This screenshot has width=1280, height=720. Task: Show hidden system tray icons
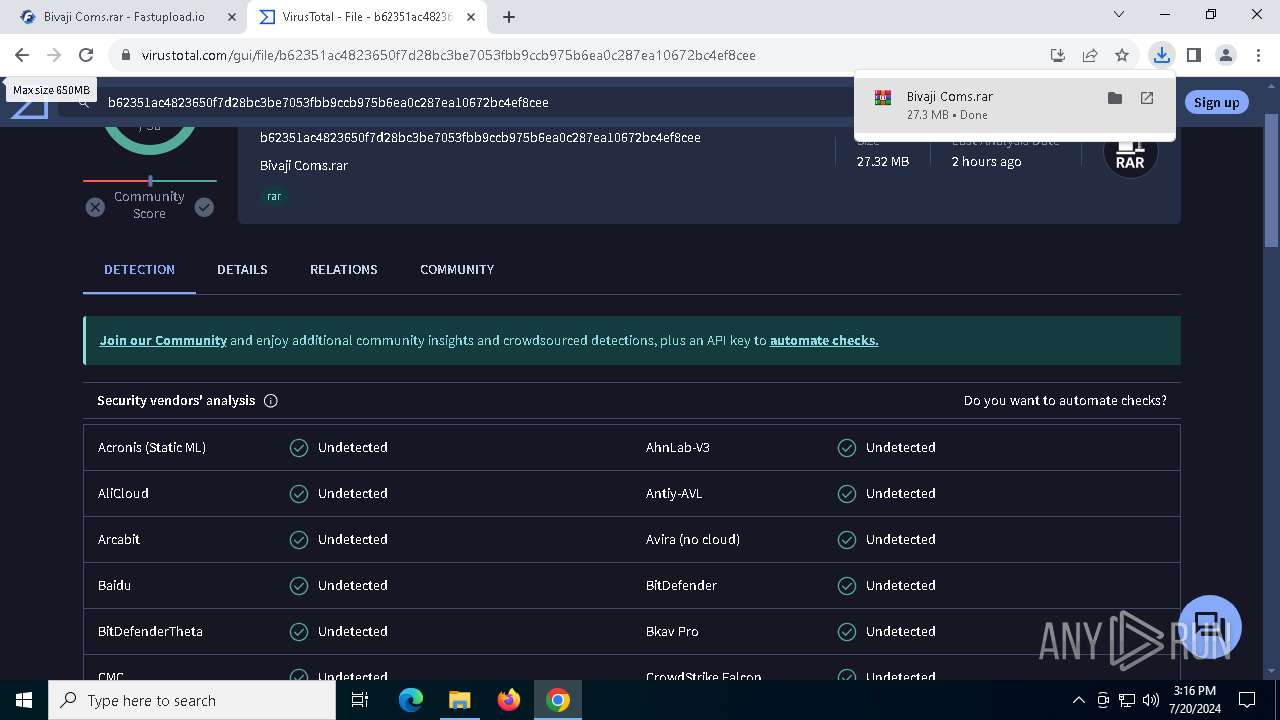1078,700
